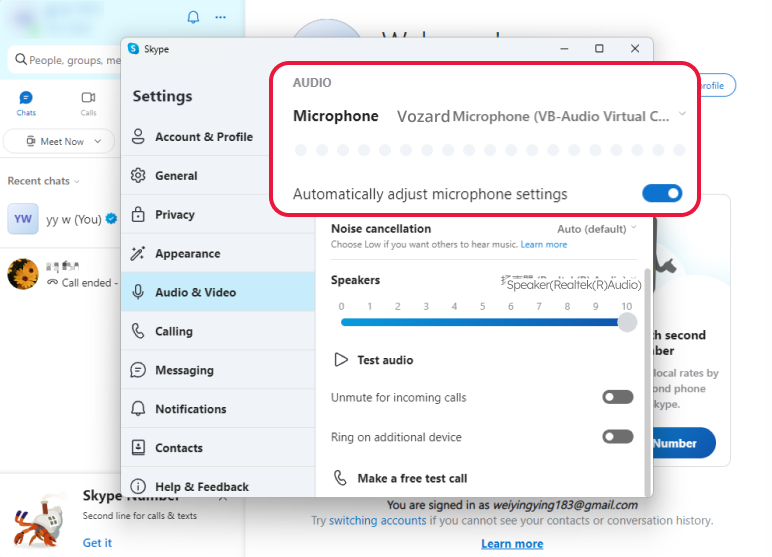This screenshot has height=557, width=772.
Task: Toggle Automatically adjust microphone settings
Action: [662, 193]
